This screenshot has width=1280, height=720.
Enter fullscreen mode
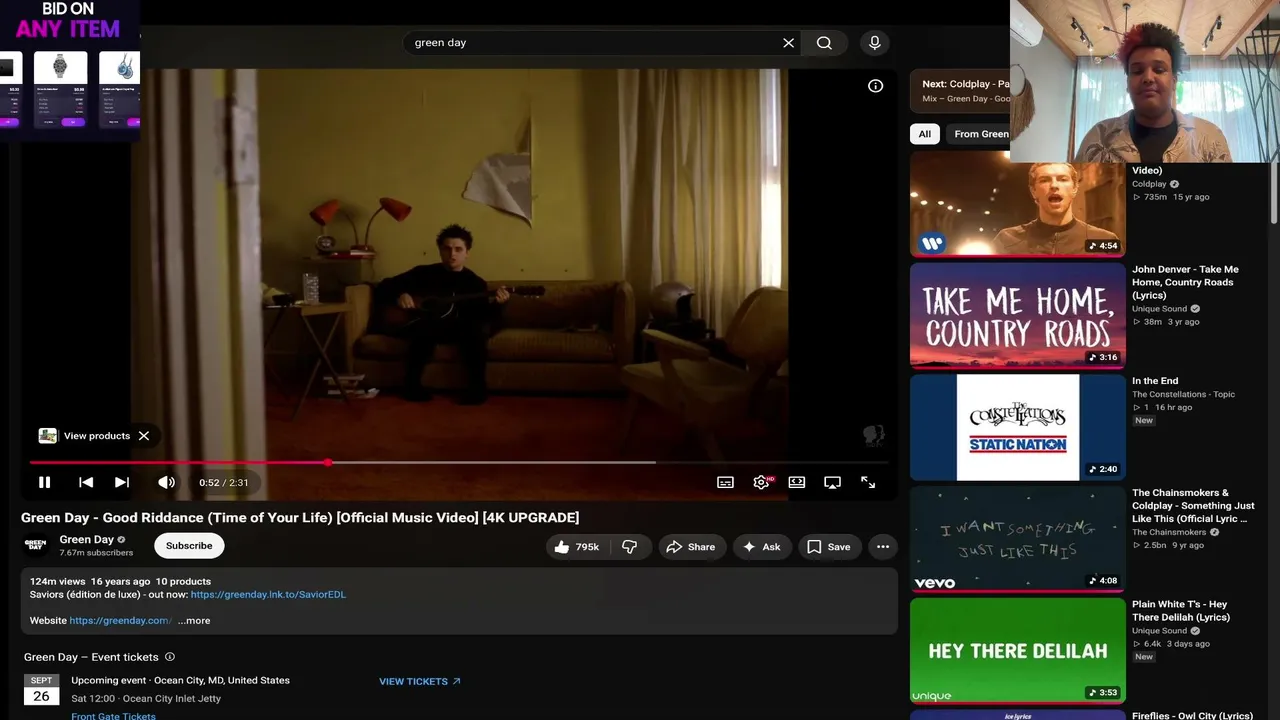click(x=868, y=482)
